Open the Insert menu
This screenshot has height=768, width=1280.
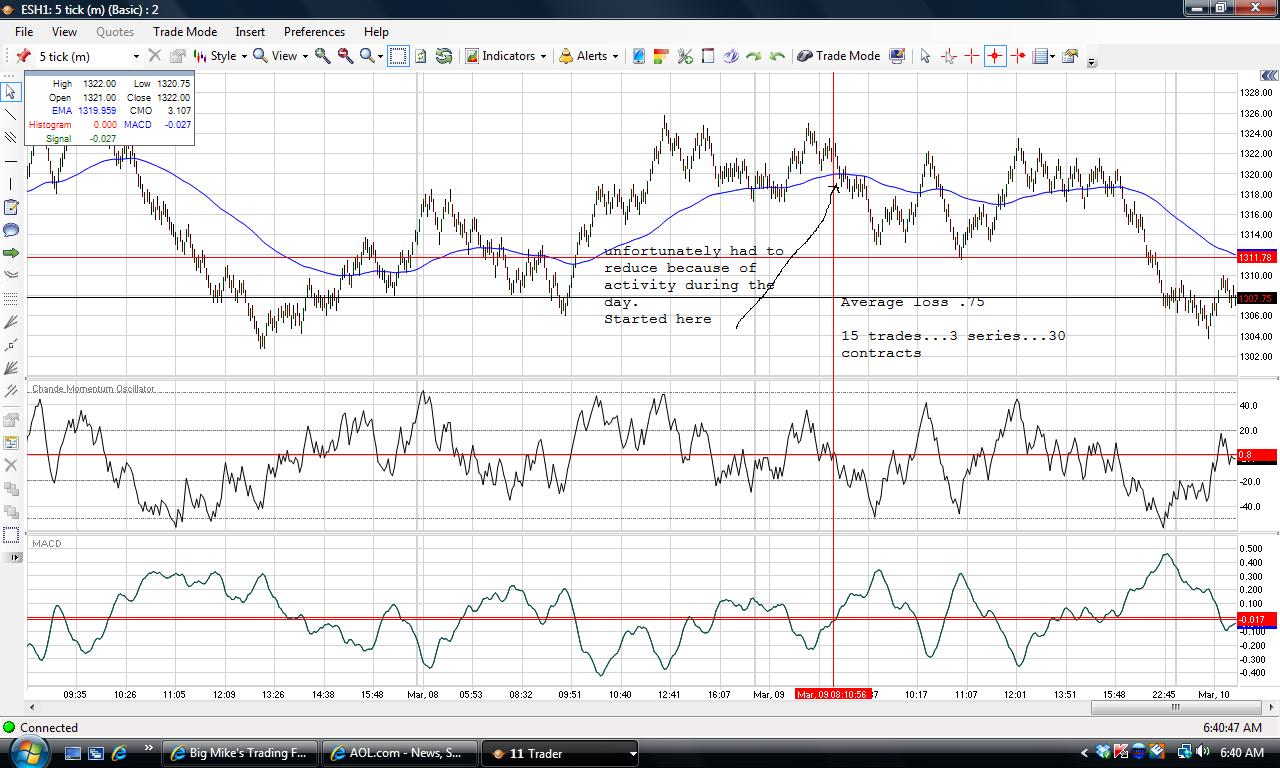point(250,32)
